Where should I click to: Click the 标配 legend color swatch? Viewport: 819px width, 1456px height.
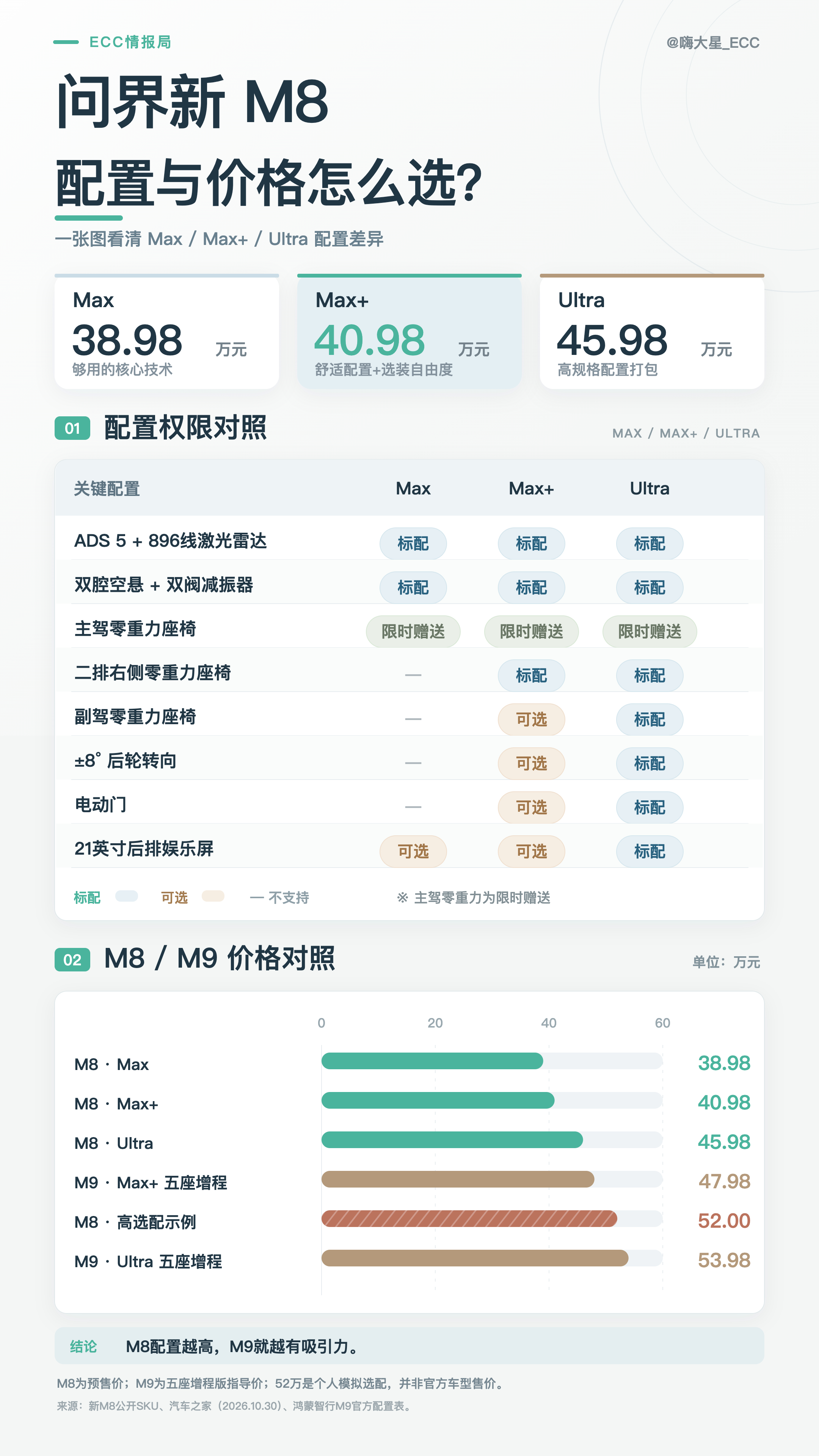[127, 896]
